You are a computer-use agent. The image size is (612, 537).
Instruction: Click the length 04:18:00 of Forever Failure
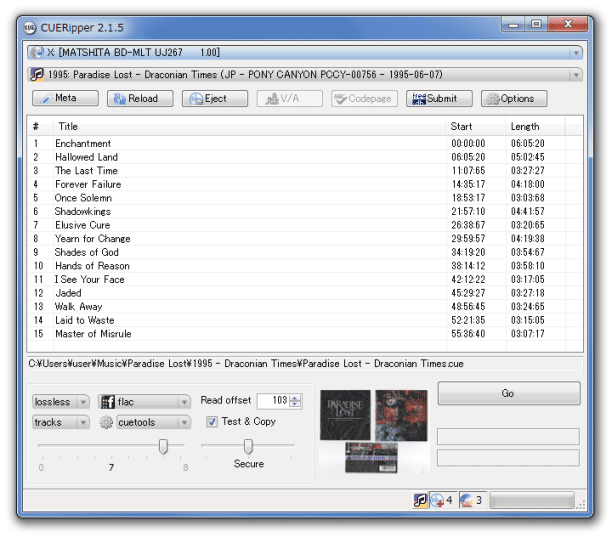coord(528,184)
